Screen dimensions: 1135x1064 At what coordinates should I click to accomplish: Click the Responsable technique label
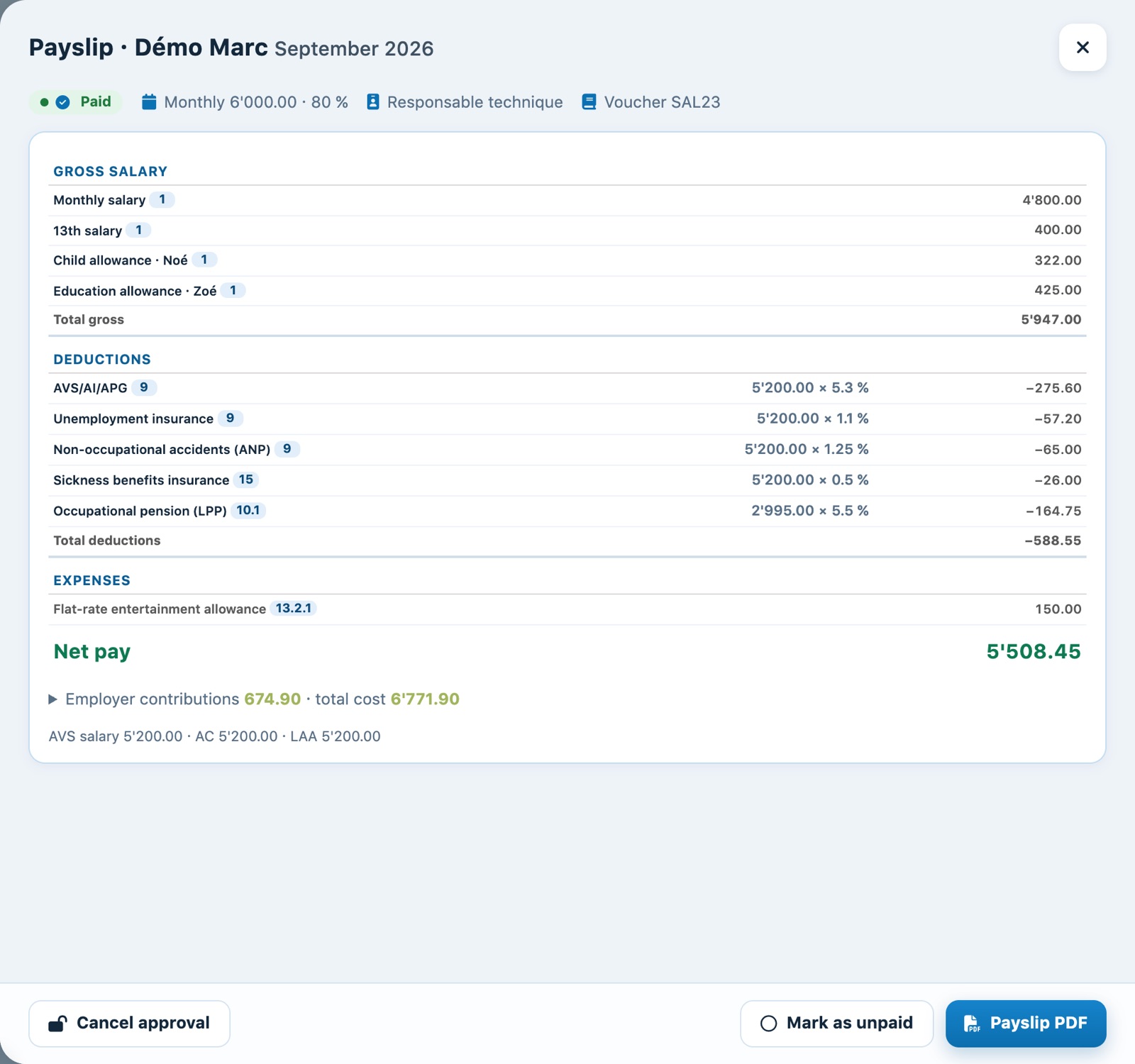475,102
